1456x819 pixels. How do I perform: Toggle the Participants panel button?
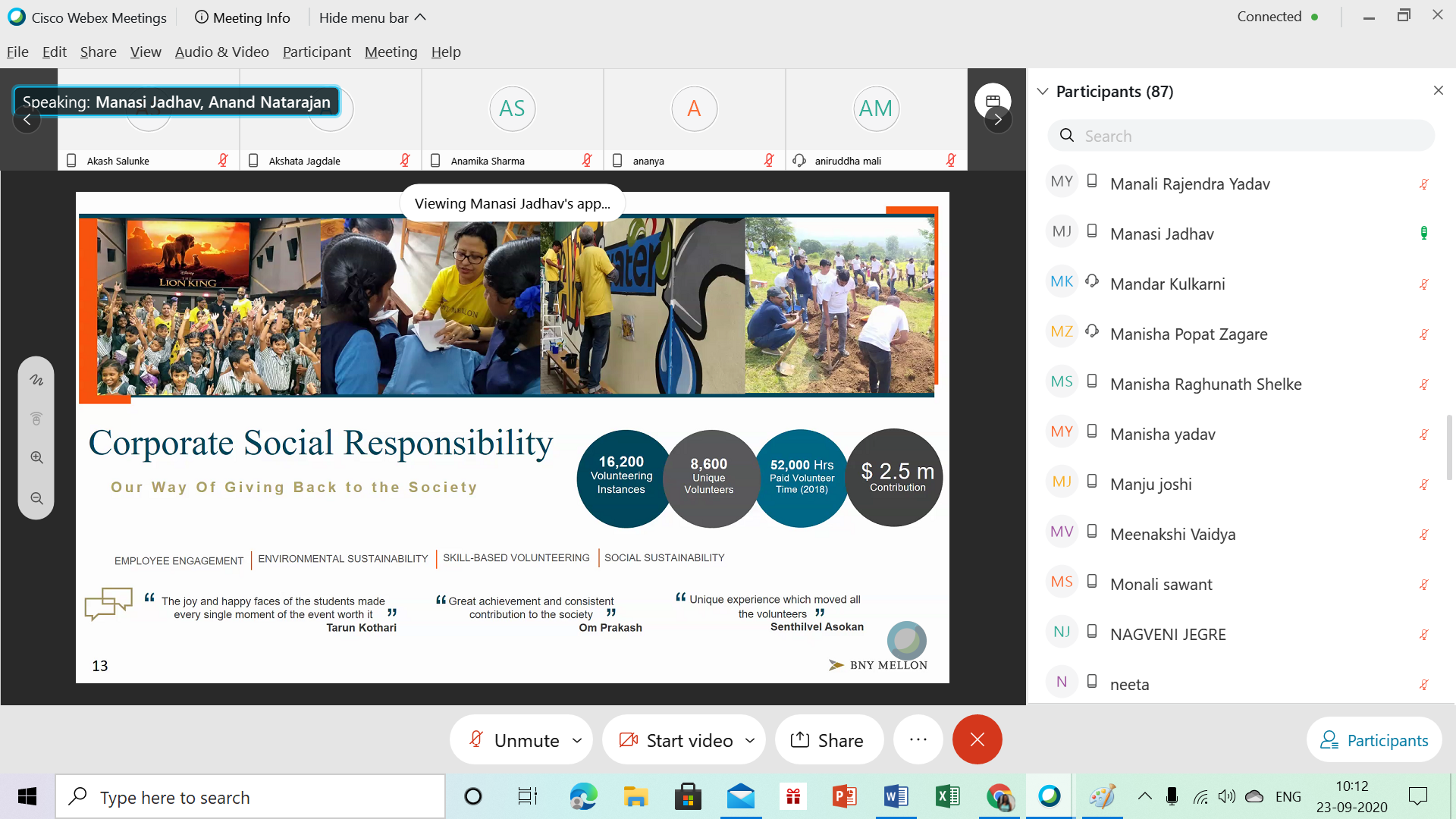pos(1374,740)
